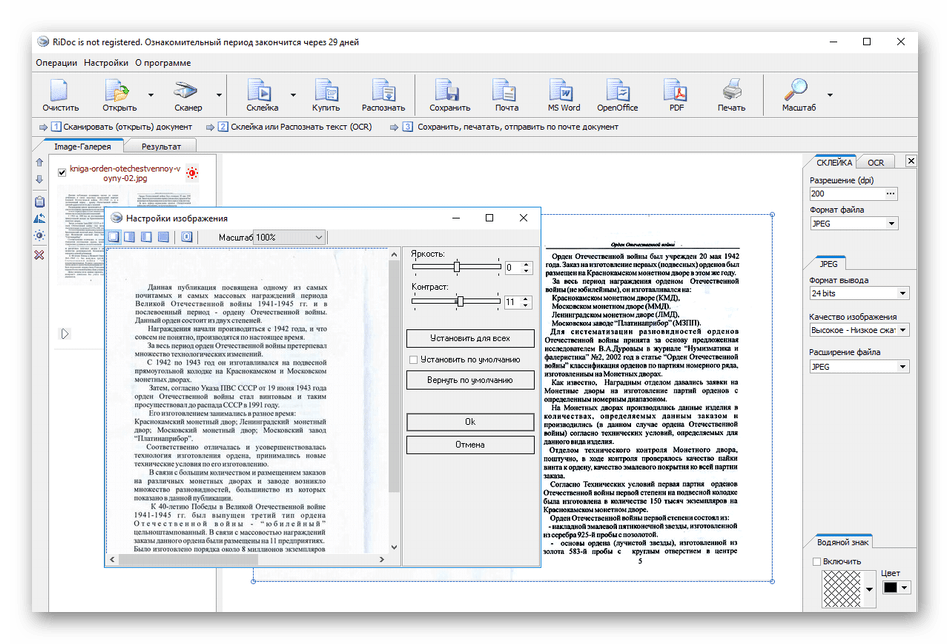The height and width of the screenshot is (644, 950).
Task: Click the Очистить (Clear) toolbar icon
Action: pyautogui.click(x=60, y=96)
